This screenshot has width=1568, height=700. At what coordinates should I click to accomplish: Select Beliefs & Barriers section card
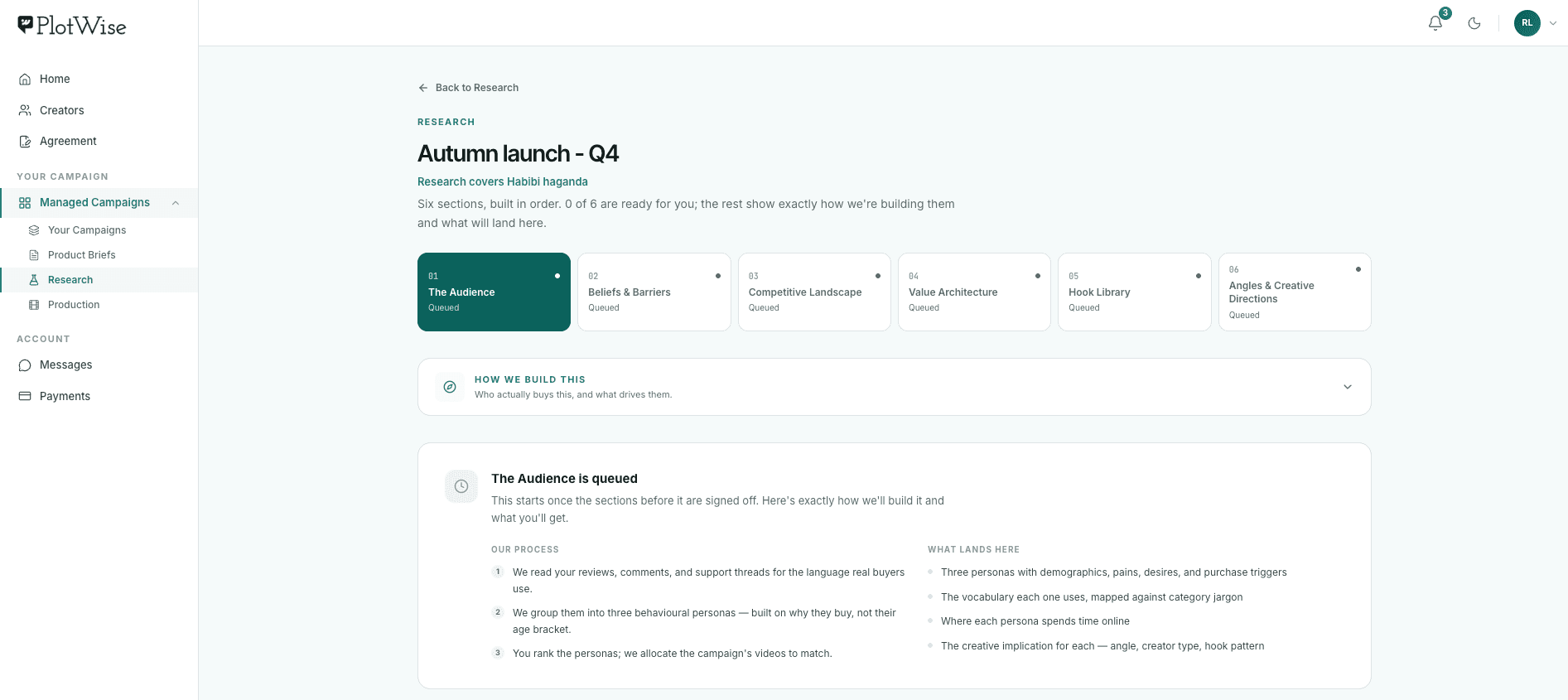[654, 292]
